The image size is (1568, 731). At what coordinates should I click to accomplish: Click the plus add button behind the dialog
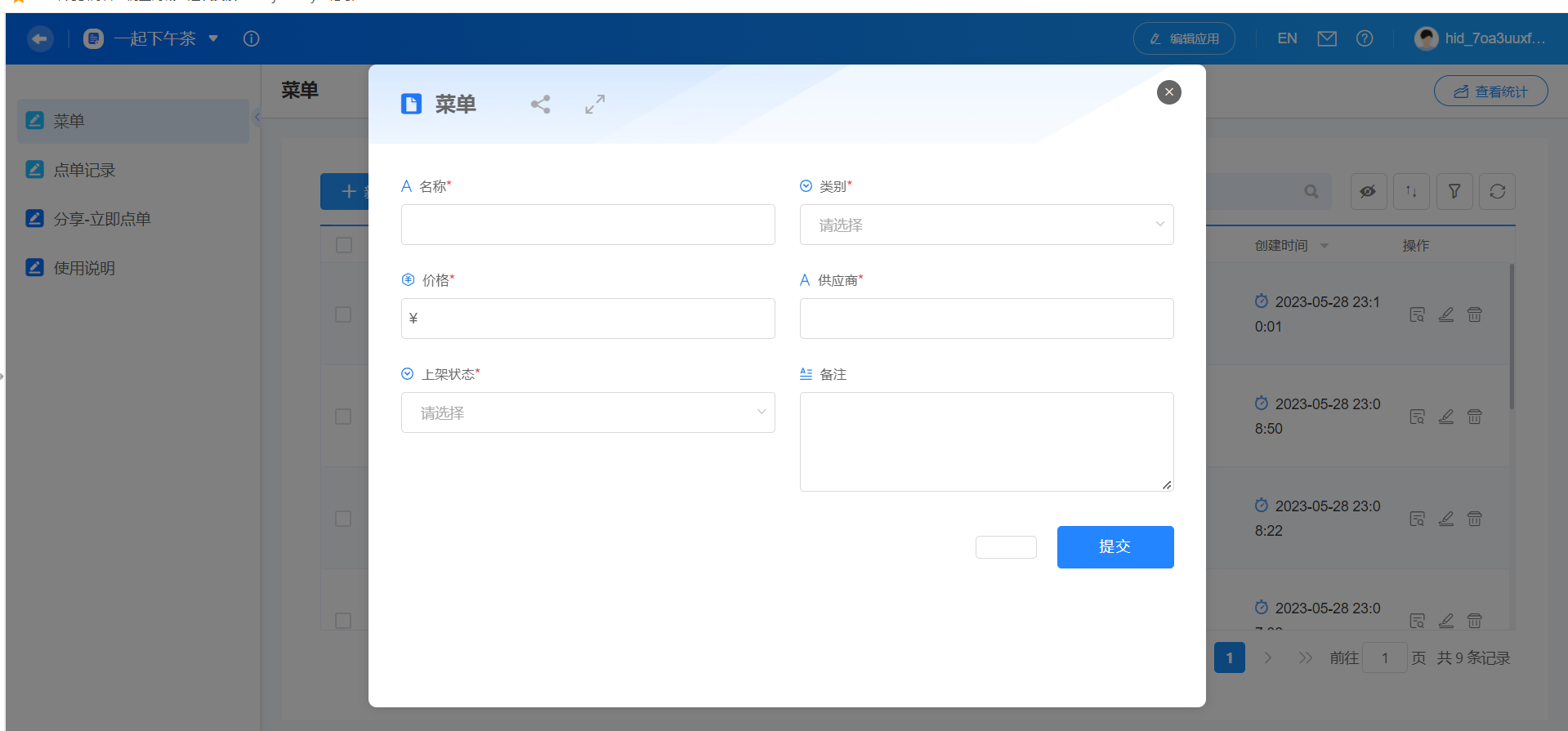tap(346, 191)
